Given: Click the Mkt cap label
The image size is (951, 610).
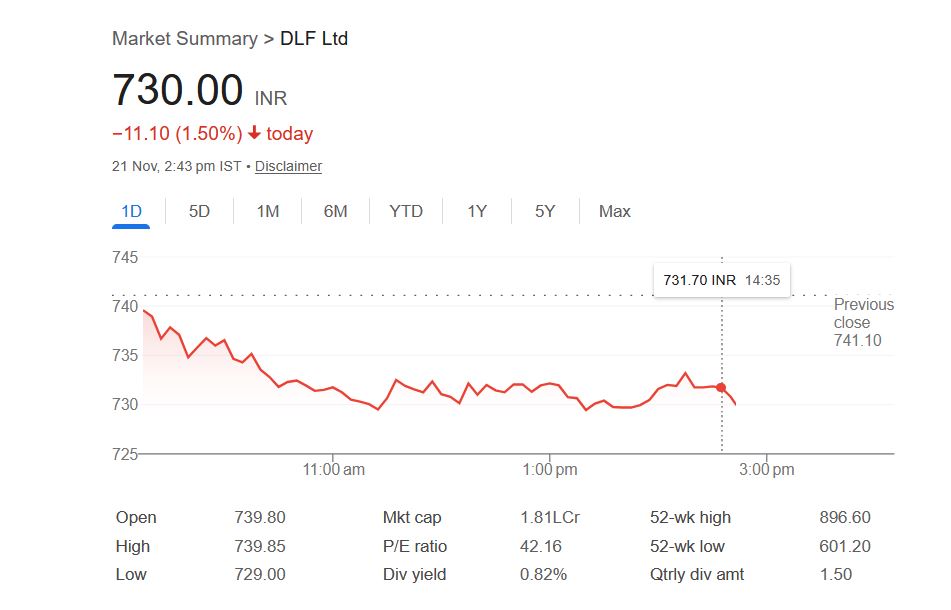Looking at the screenshot, I should [x=412, y=517].
